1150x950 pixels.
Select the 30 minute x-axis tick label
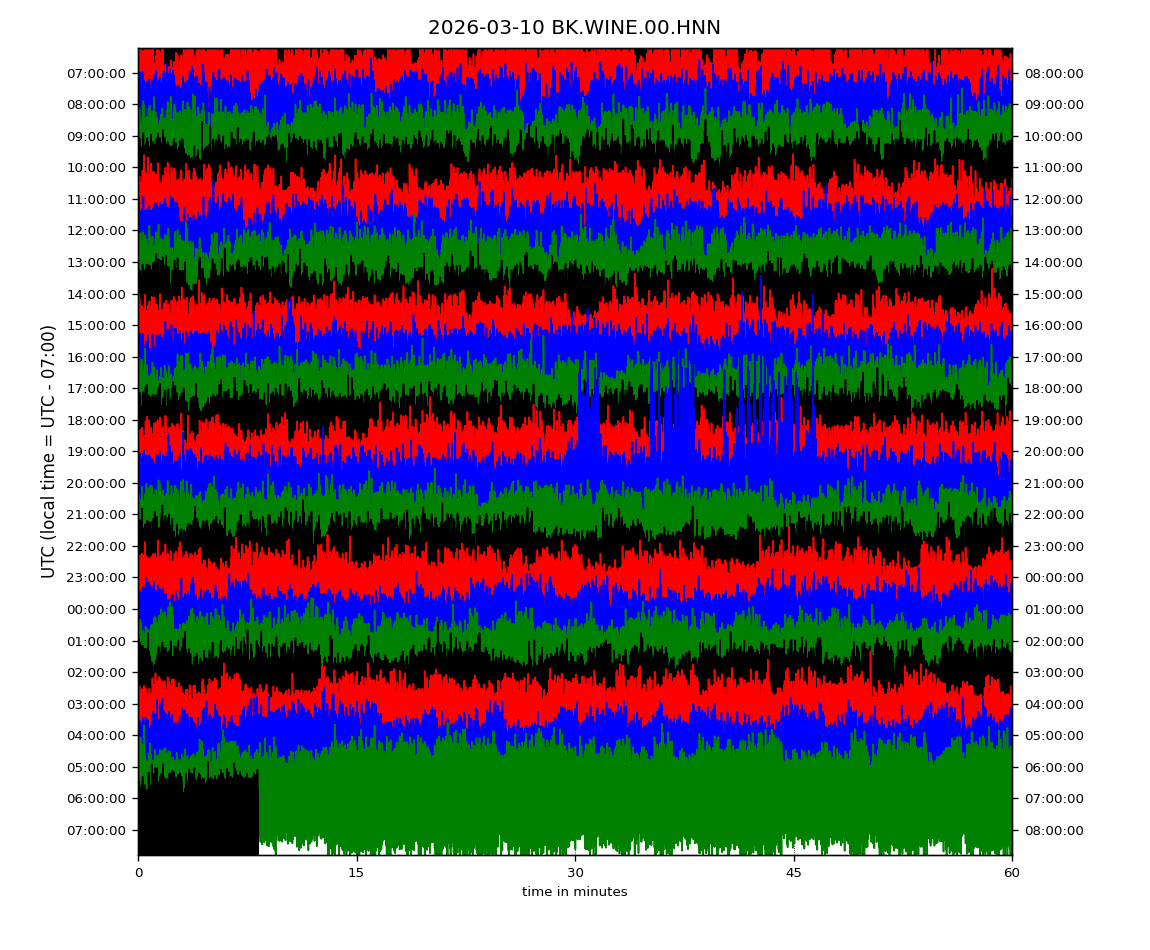pos(575,873)
